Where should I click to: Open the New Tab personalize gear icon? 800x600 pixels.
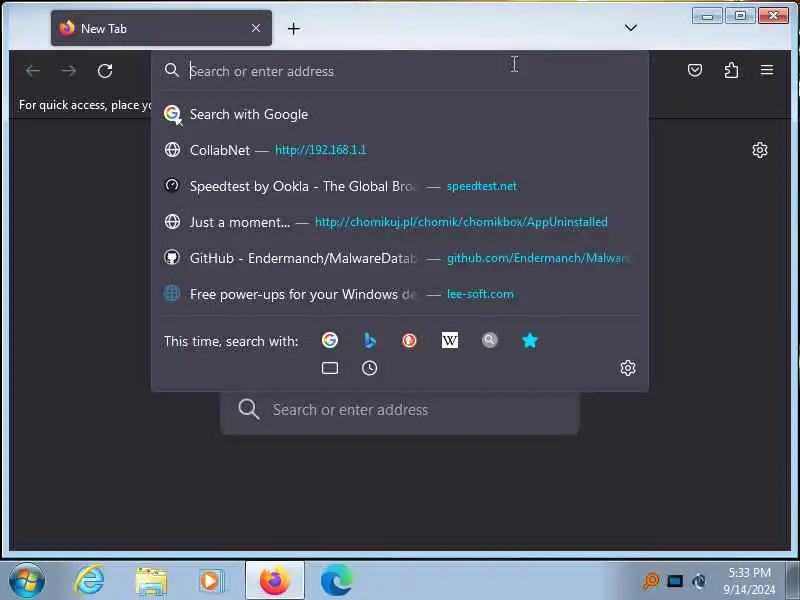(x=760, y=150)
